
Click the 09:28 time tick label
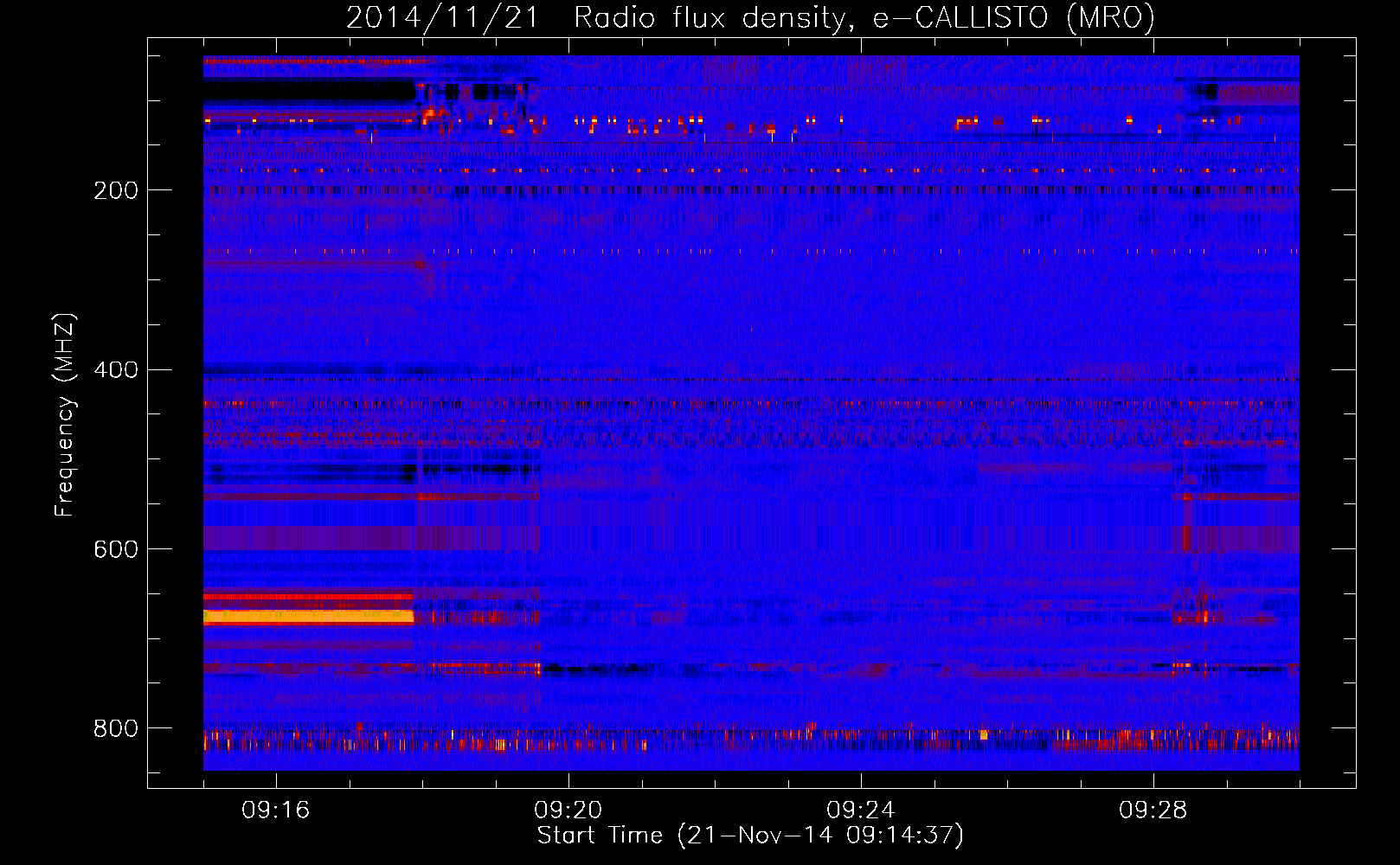pyautogui.click(x=1153, y=811)
